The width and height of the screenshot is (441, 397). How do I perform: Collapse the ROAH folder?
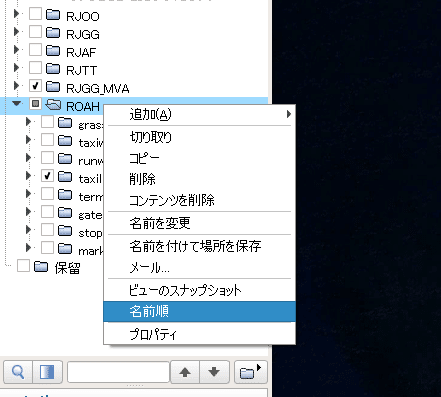[16, 104]
